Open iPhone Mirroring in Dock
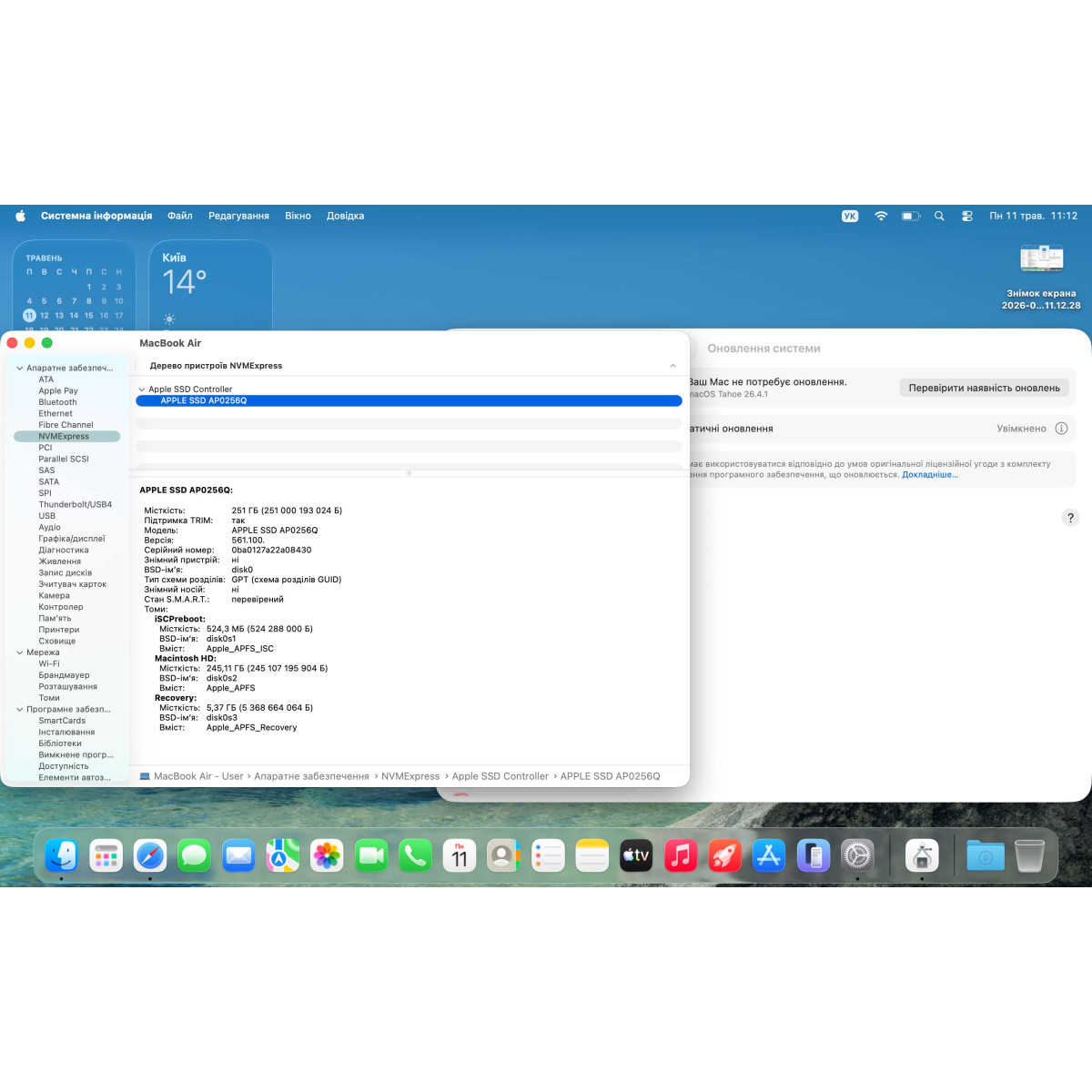This screenshot has width=1092, height=1092. point(813,855)
